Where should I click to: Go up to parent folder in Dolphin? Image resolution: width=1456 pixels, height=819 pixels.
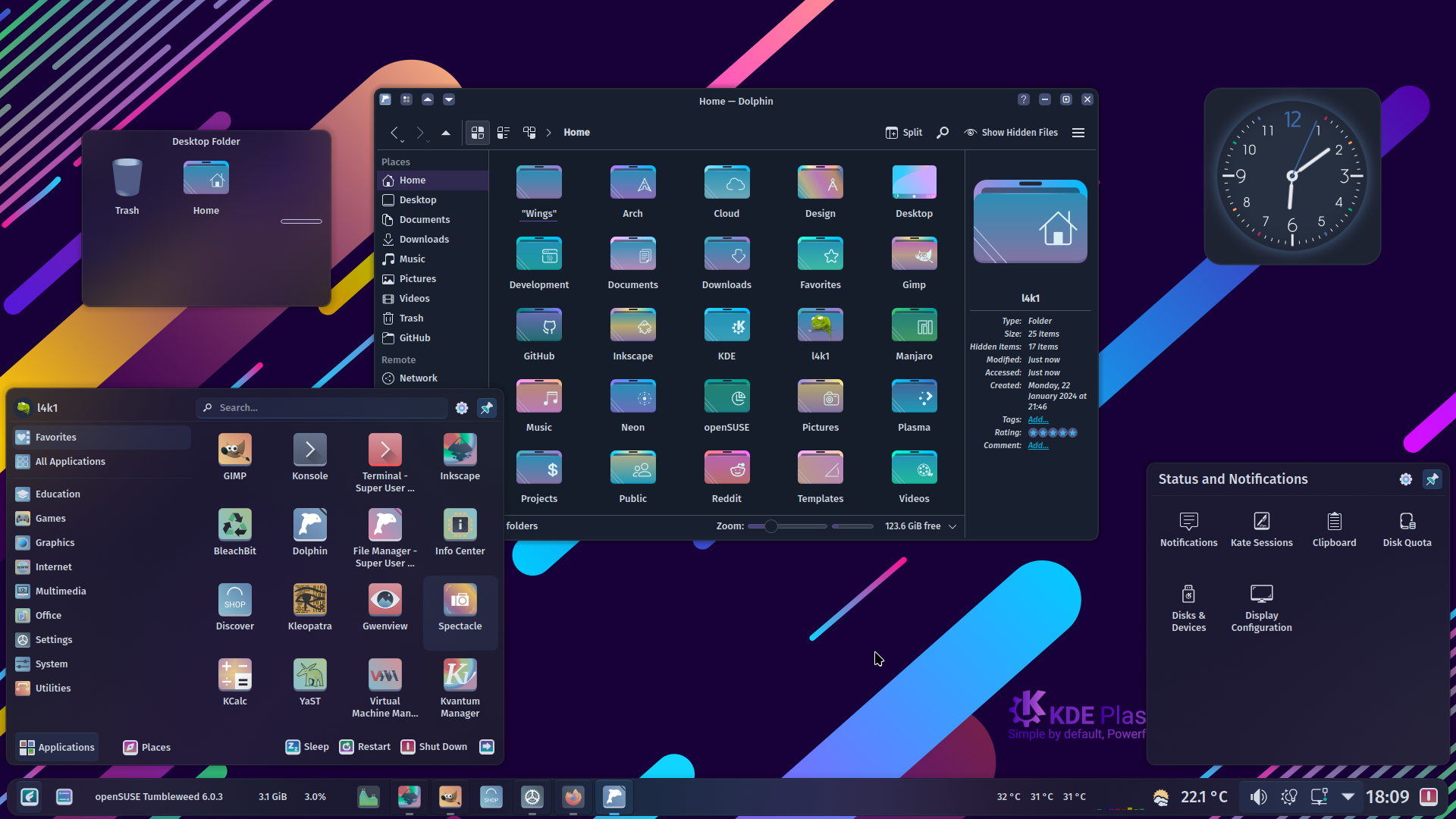point(446,132)
